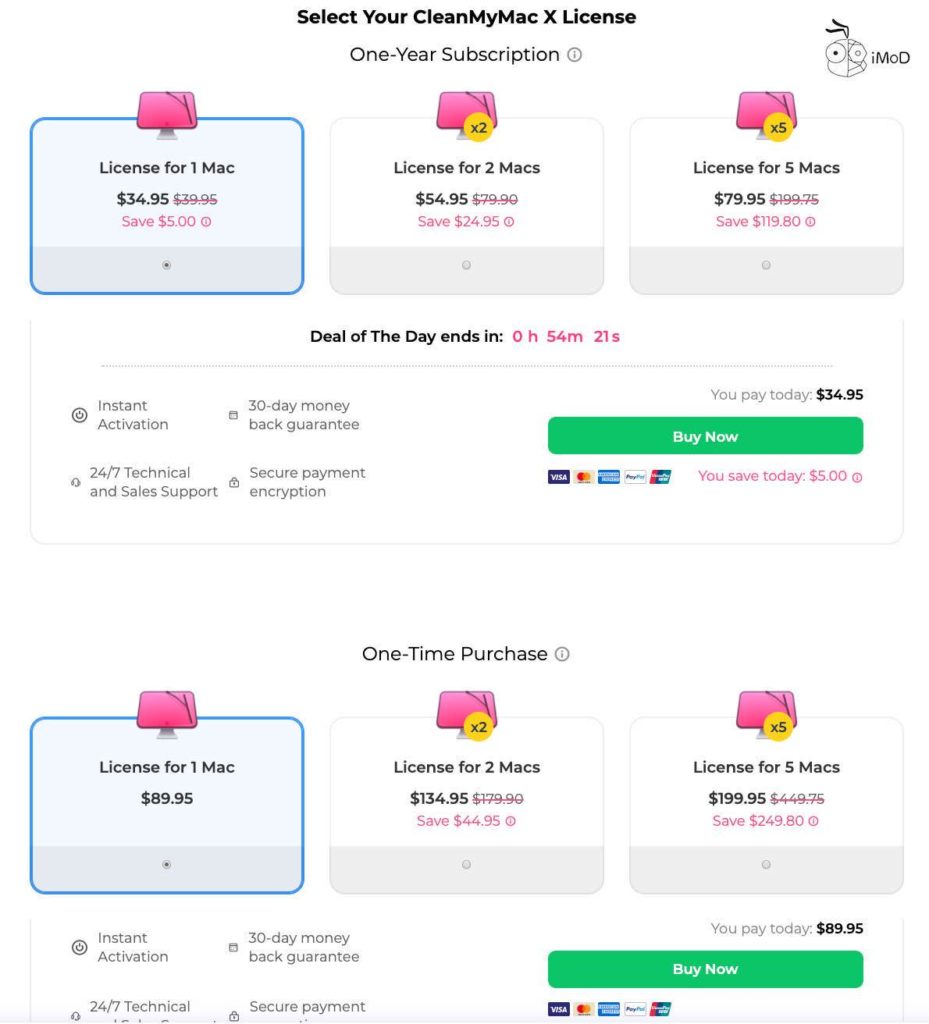Click the iMoD logo in the corner

[x=867, y=52]
